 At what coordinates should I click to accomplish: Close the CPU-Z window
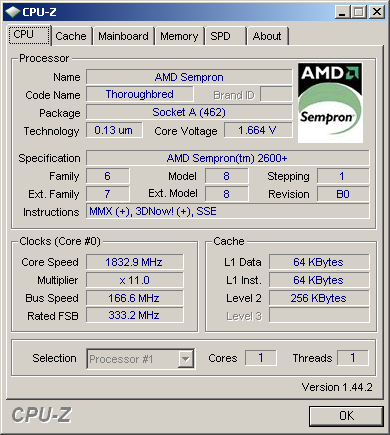click(x=377, y=12)
